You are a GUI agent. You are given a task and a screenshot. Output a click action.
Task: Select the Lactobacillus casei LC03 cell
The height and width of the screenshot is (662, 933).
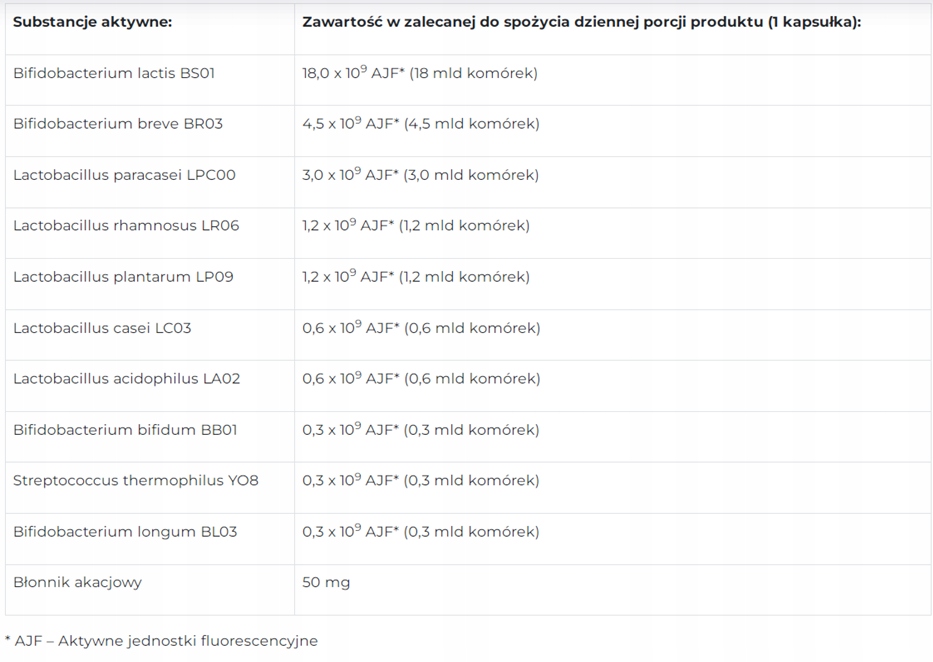102,328
